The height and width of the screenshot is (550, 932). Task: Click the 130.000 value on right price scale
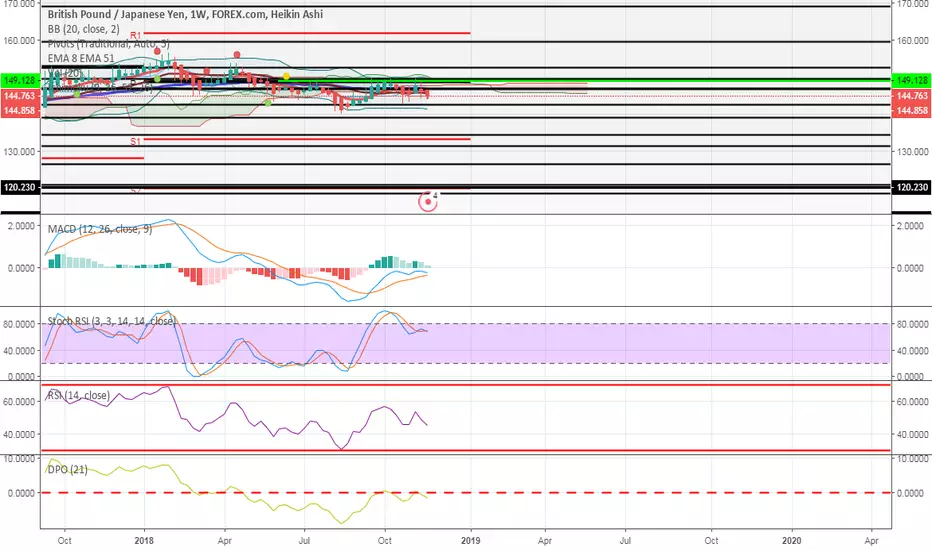click(x=912, y=152)
